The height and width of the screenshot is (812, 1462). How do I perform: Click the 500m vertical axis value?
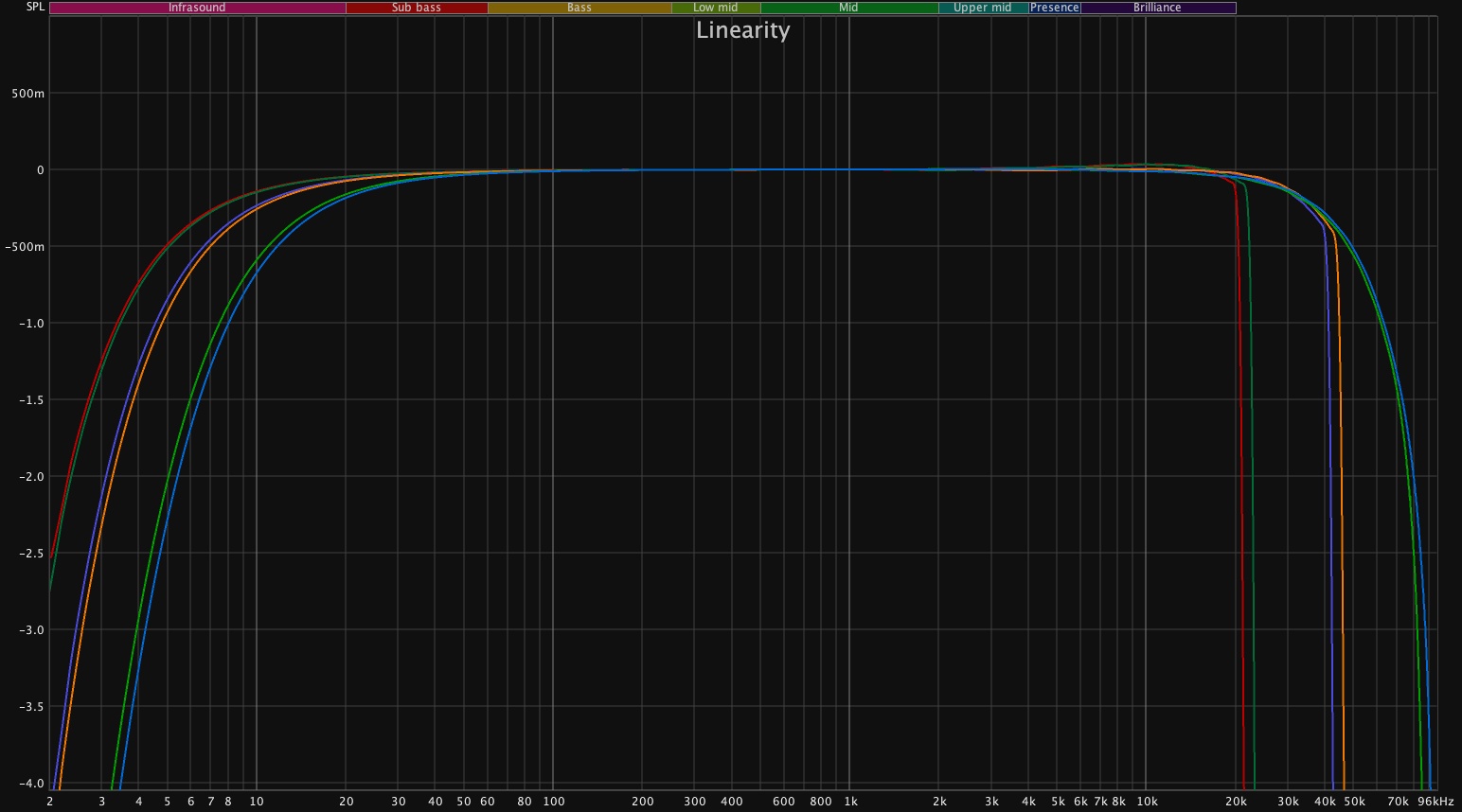(27, 94)
